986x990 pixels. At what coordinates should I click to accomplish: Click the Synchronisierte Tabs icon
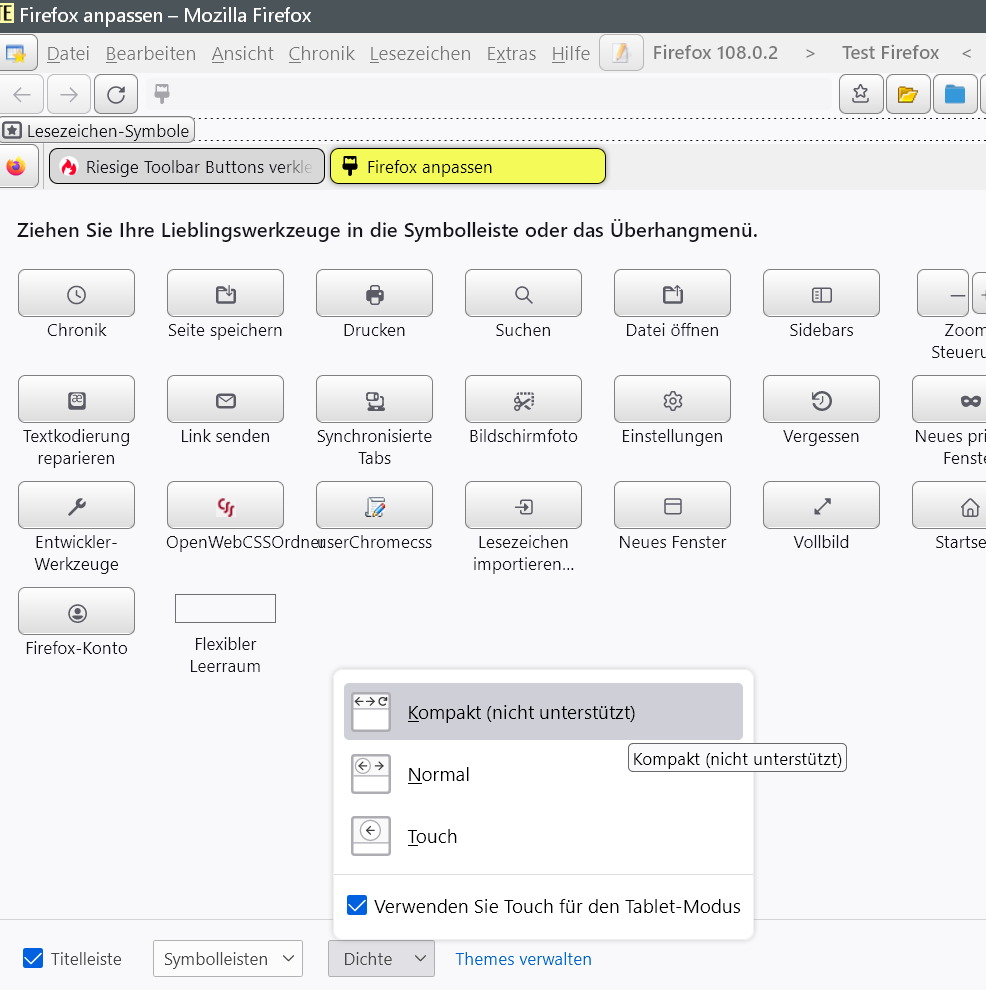coord(374,400)
